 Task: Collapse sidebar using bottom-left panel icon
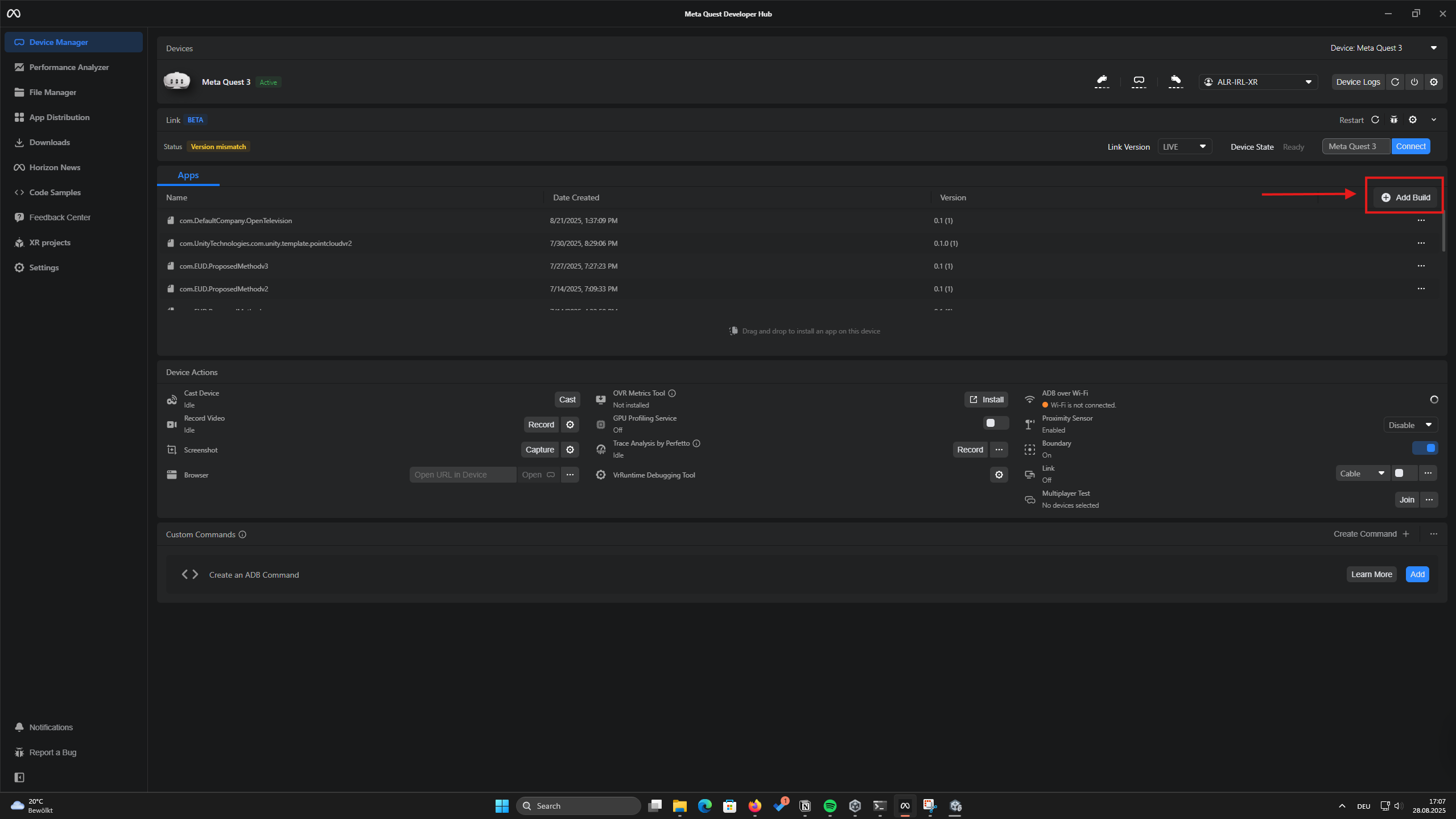click(x=19, y=777)
